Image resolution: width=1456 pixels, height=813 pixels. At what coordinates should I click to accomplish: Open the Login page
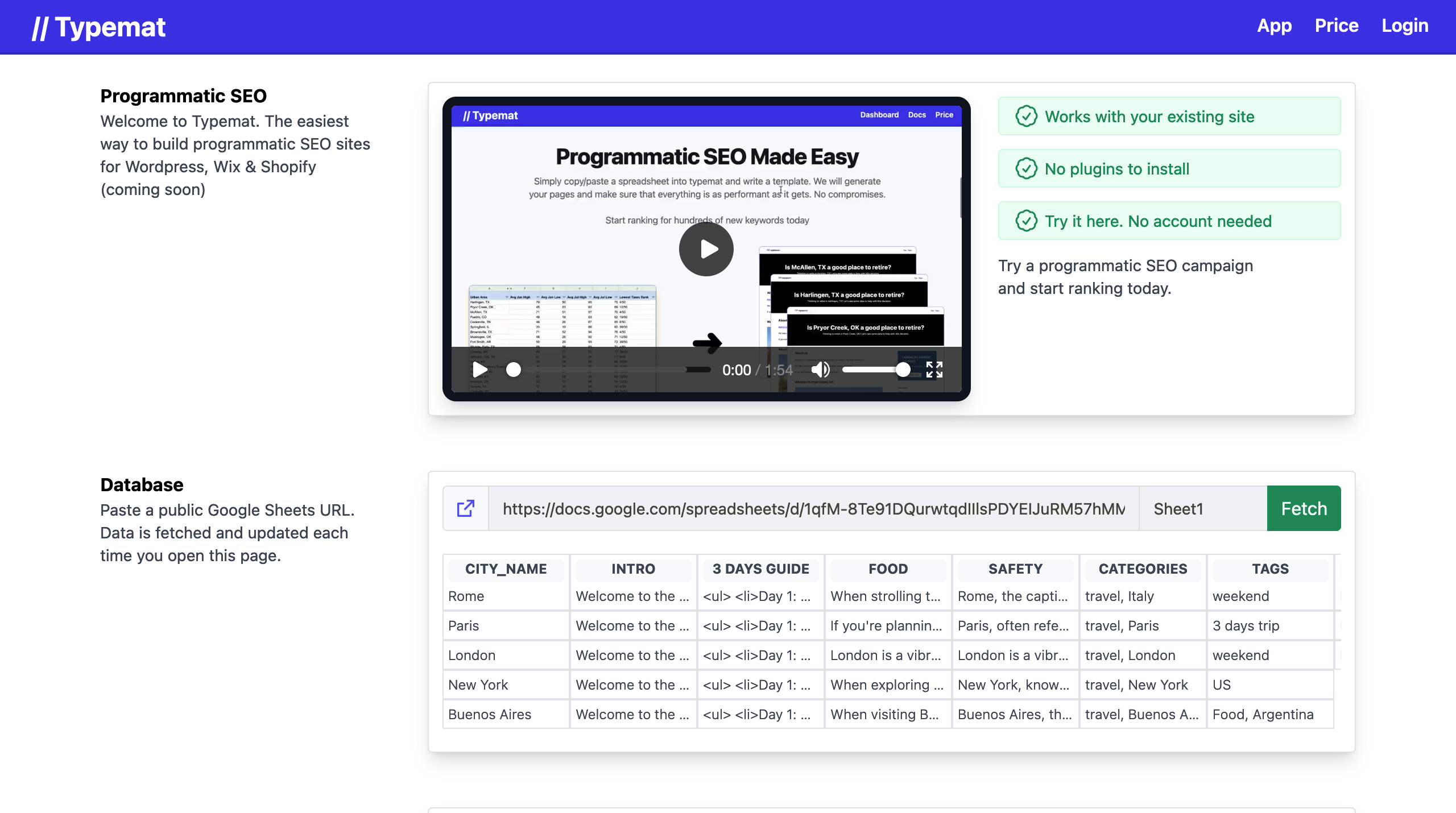[x=1405, y=26]
